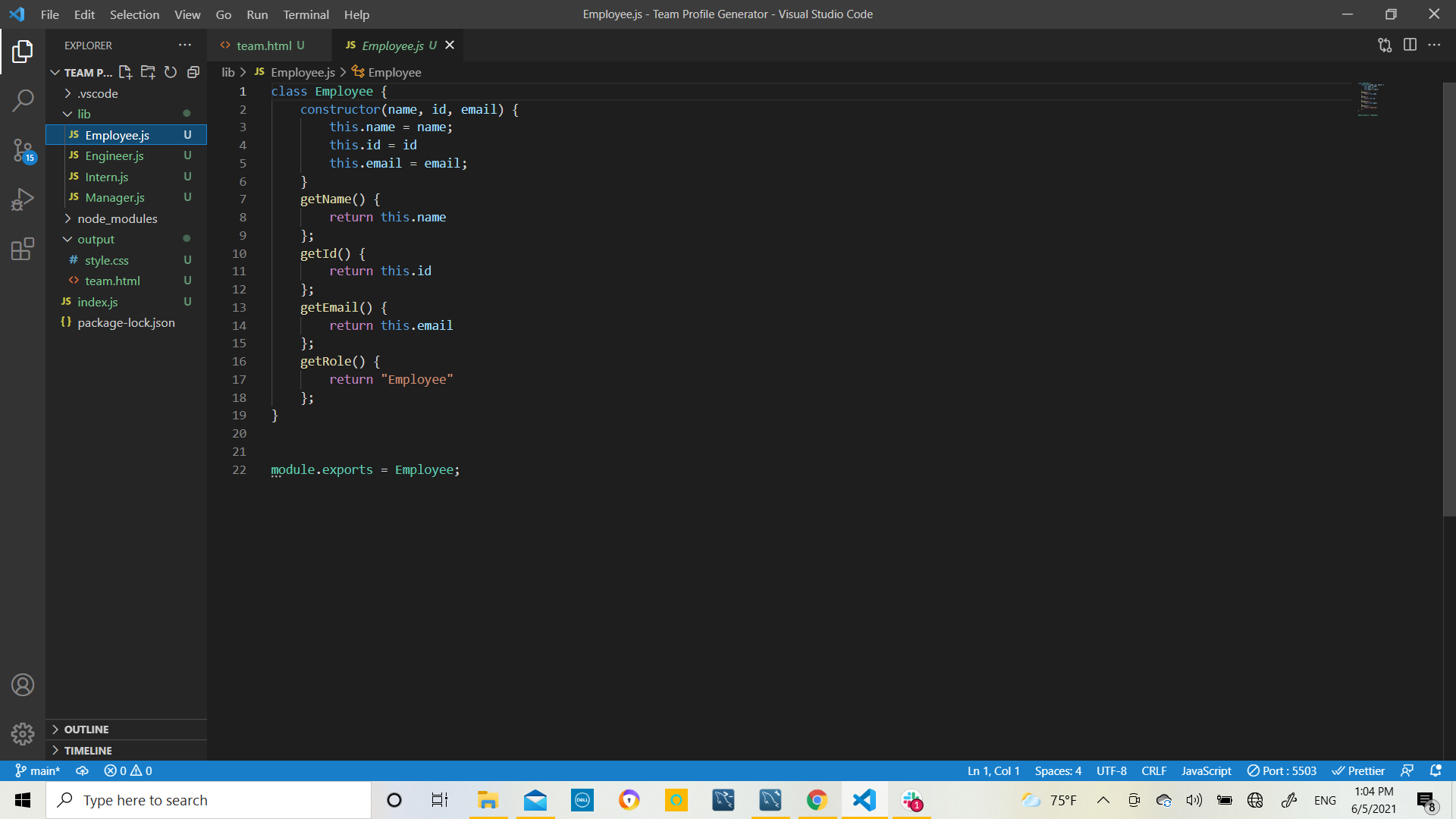This screenshot has width=1456, height=819.
Task: Open the Terminal menu
Action: point(306,14)
